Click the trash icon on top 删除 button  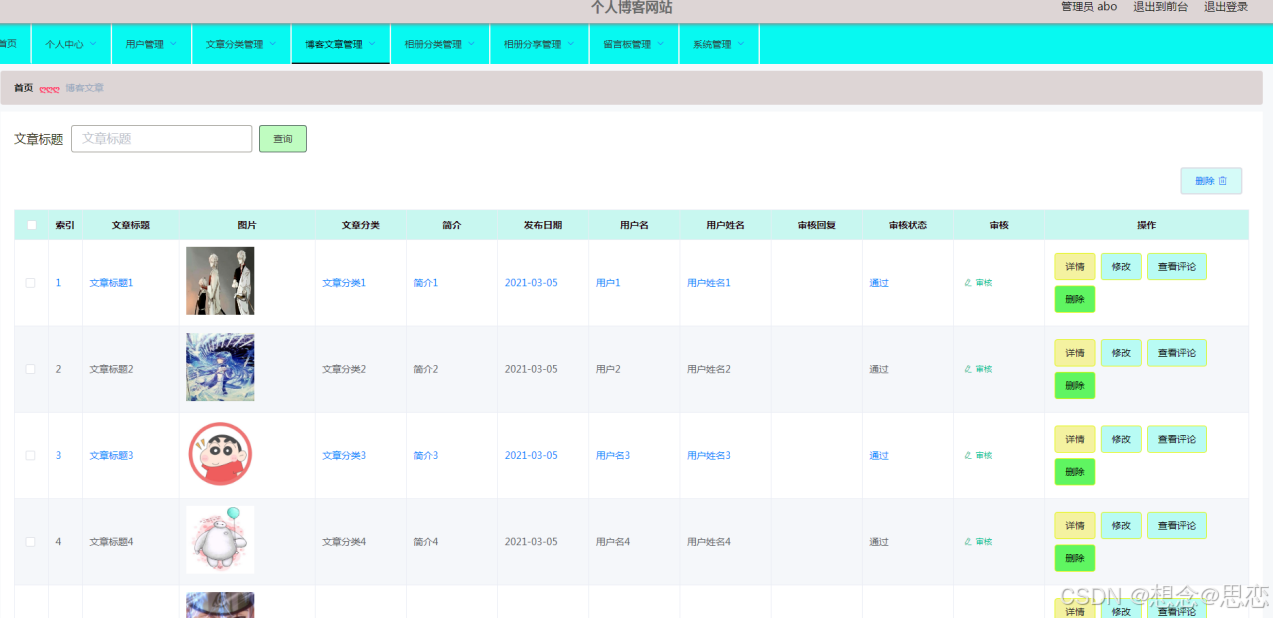[x=1223, y=181]
